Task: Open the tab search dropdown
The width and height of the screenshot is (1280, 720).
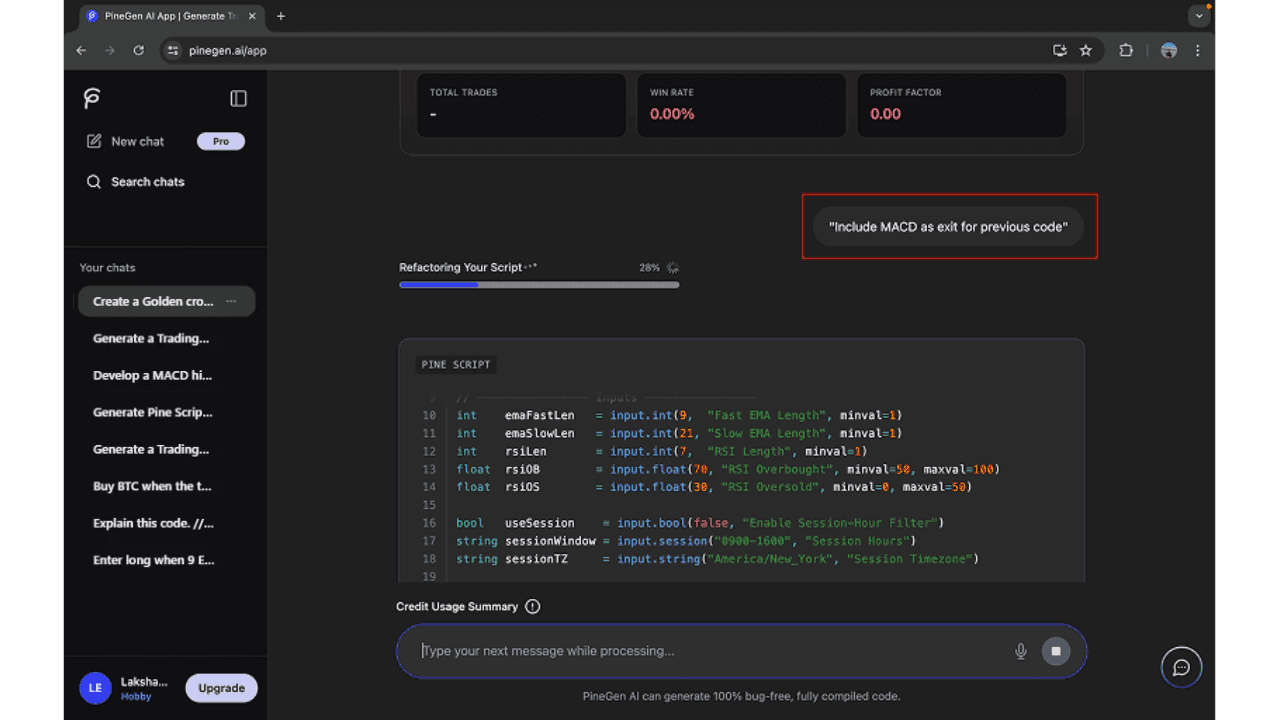Action: click(1199, 16)
